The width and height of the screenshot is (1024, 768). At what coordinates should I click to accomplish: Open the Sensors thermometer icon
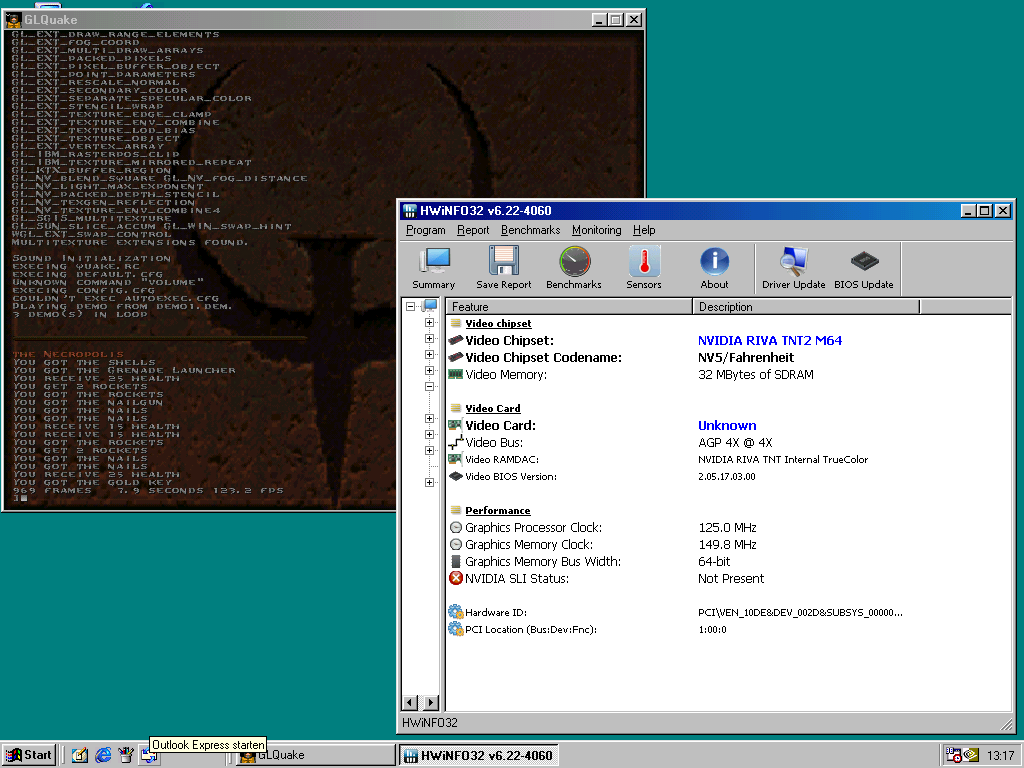[x=644, y=268]
